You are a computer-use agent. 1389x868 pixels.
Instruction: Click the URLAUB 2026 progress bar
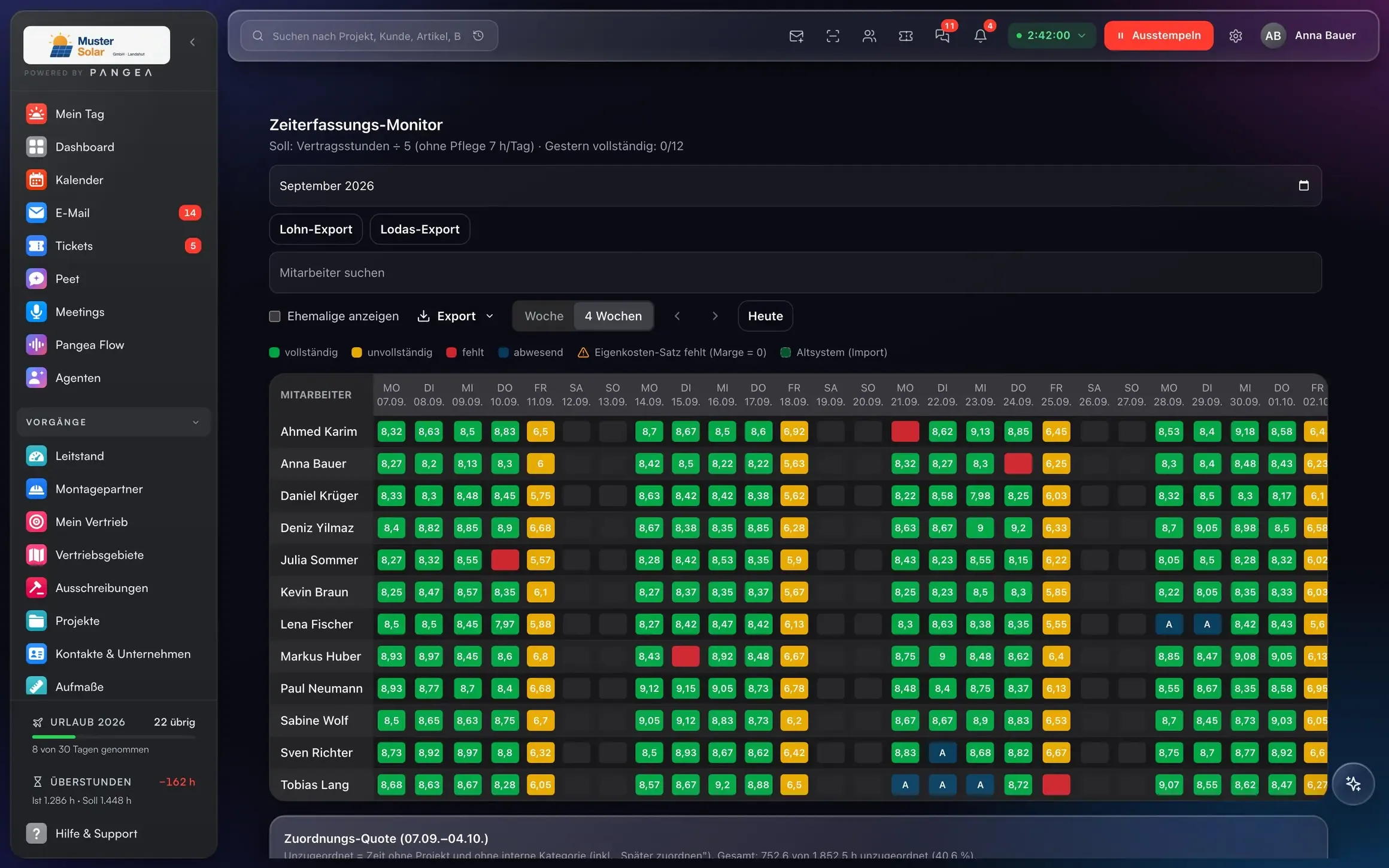pyautogui.click(x=114, y=737)
